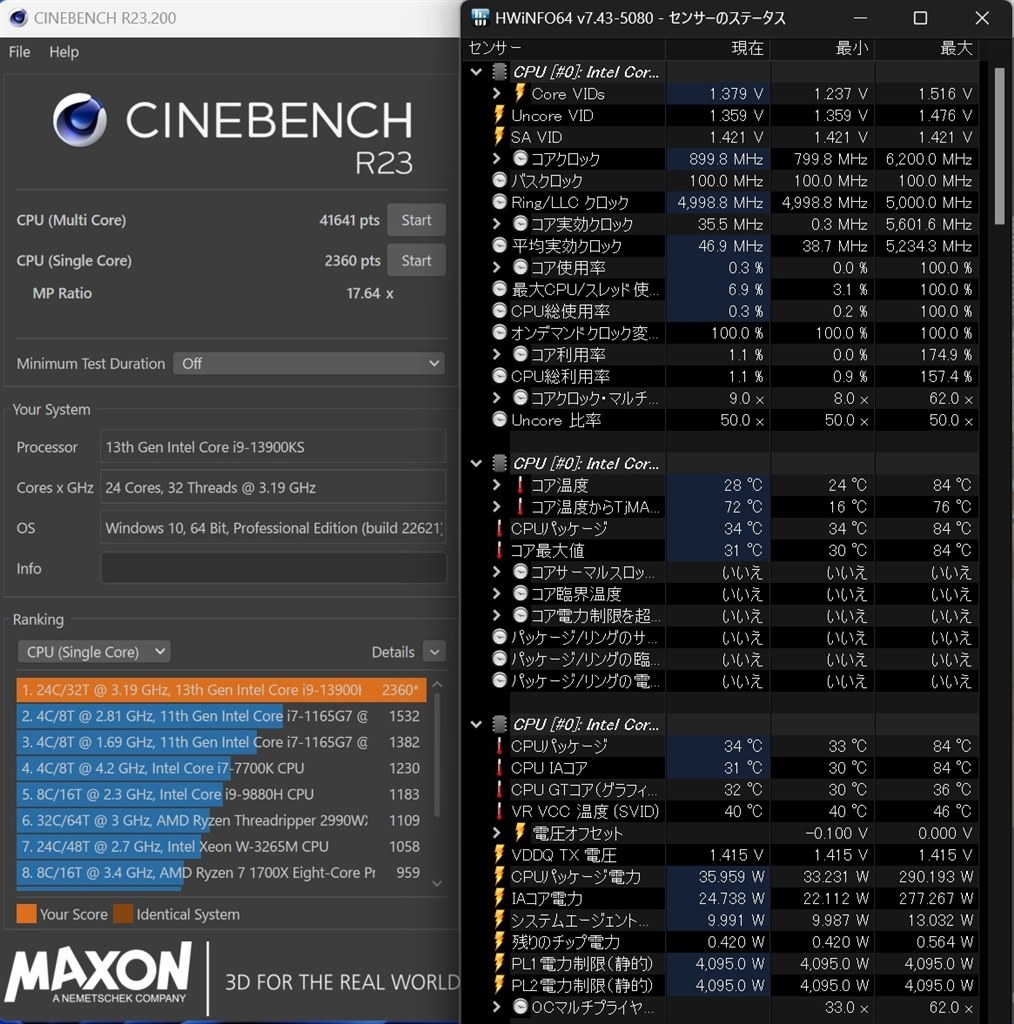
Task: Click the clock icon beside Ring/LLC クロック
Action: [x=499, y=202]
